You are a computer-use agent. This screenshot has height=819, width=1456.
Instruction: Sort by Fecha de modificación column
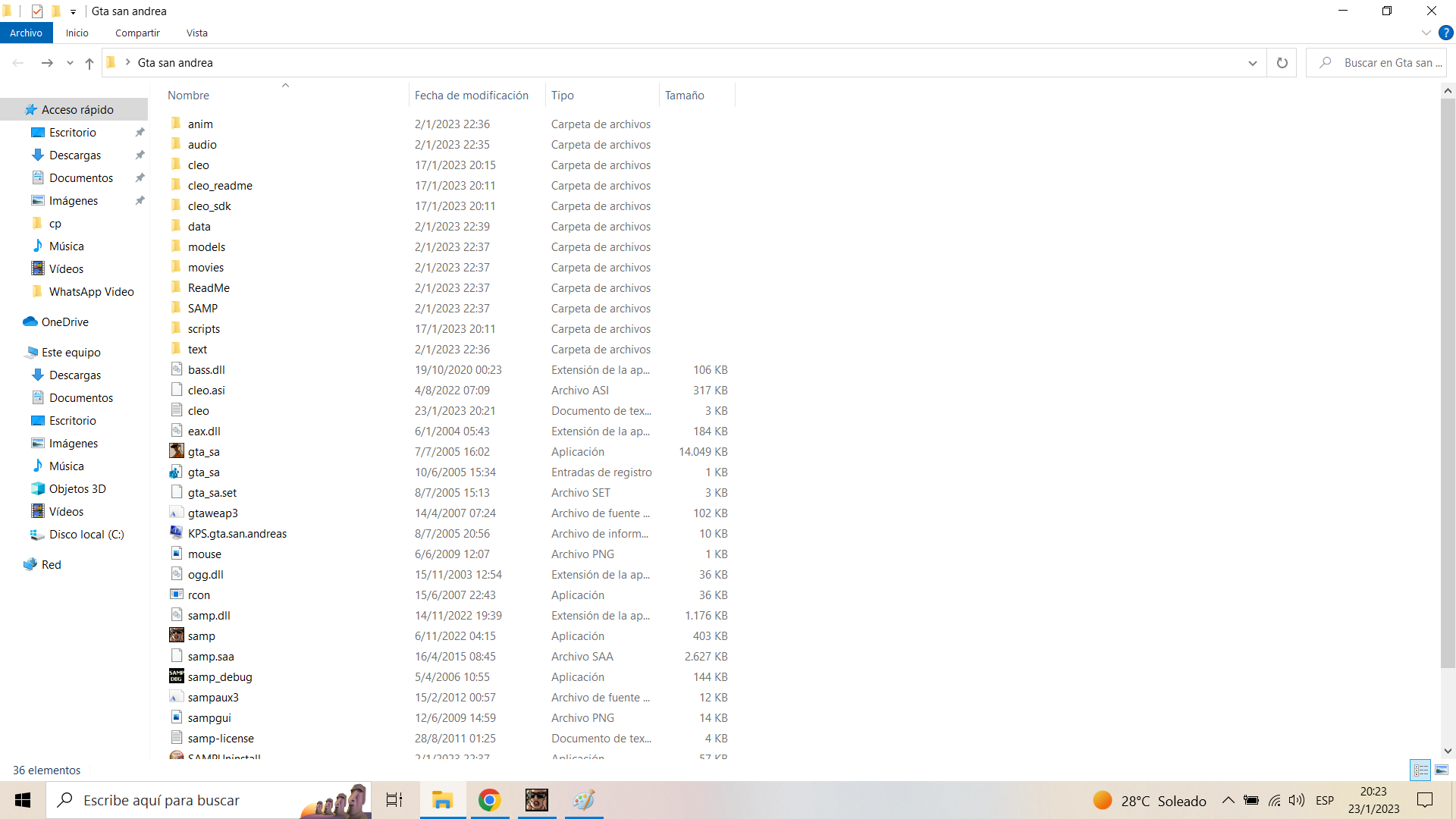coord(477,95)
